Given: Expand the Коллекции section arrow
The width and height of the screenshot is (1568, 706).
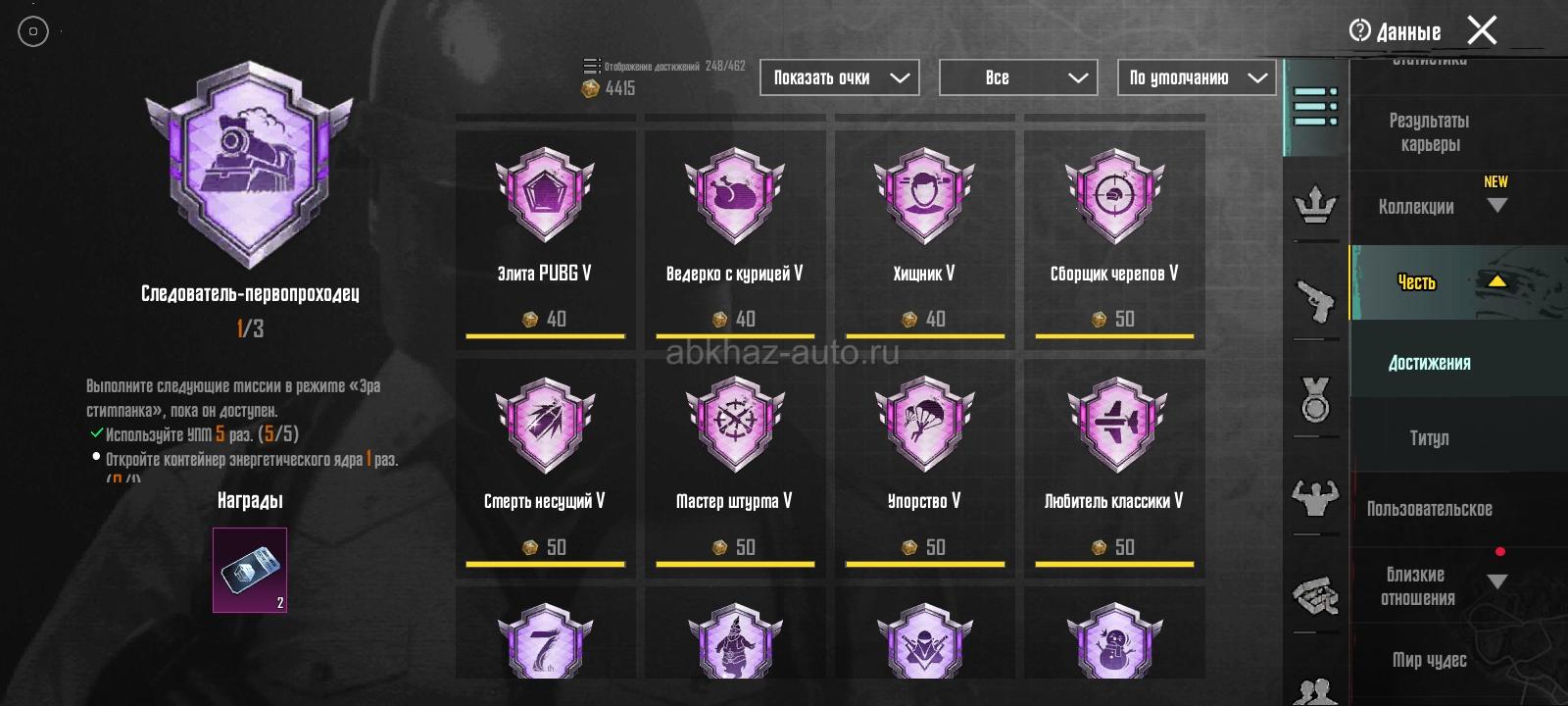Looking at the screenshot, I should coord(1496,206).
